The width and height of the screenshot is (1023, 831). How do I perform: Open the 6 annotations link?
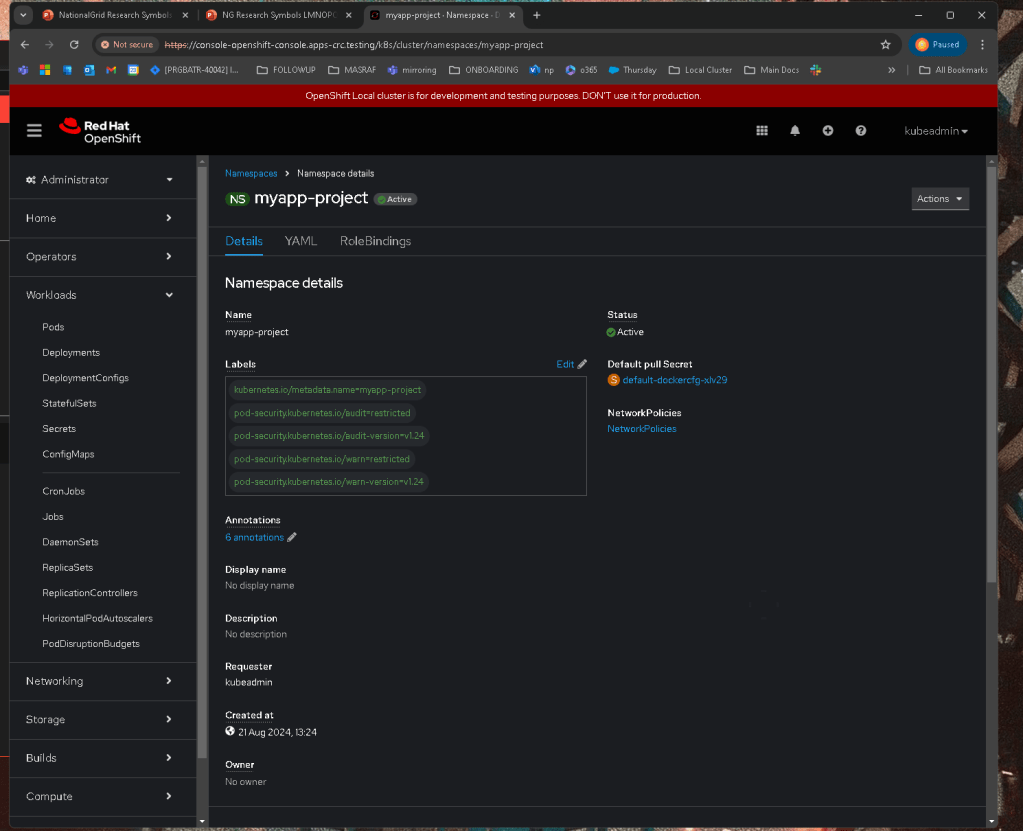pyautogui.click(x=254, y=537)
